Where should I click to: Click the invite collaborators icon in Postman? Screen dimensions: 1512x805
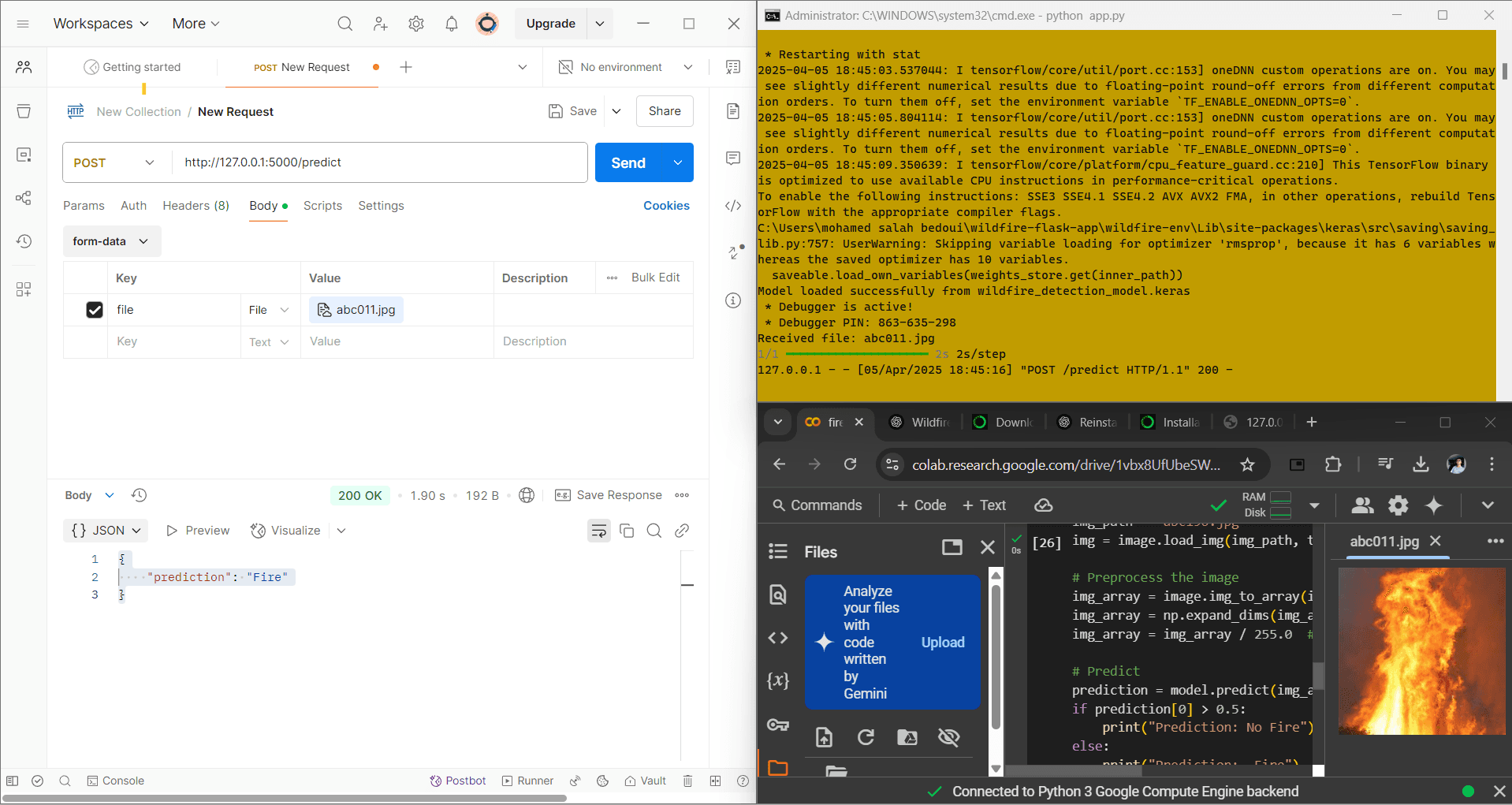(381, 24)
